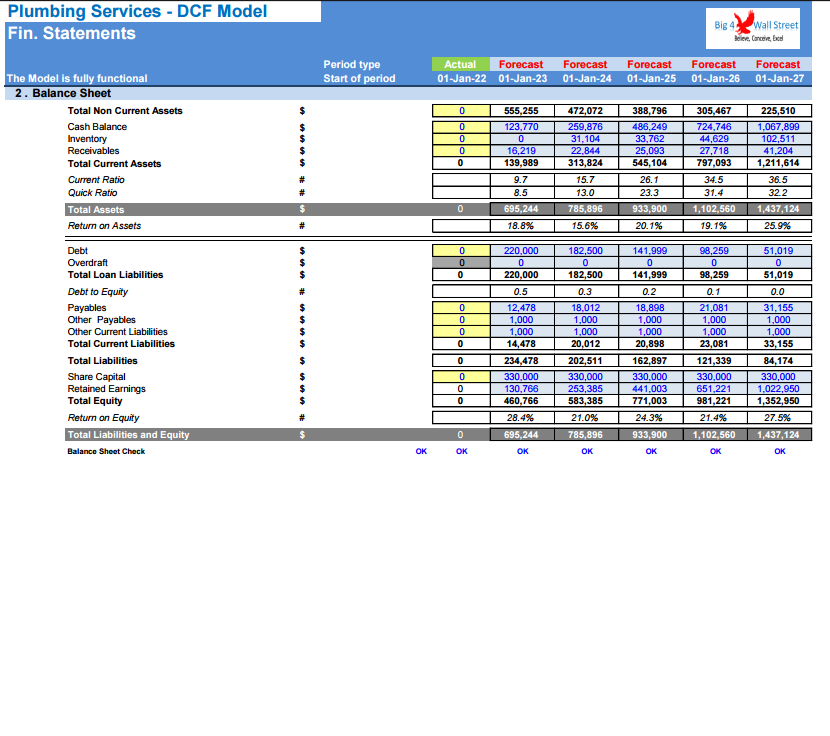The height and width of the screenshot is (736, 830).
Task: Select the Total Current Liabilities value 14,478
Action: pyautogui.click(x=522, y=344)
